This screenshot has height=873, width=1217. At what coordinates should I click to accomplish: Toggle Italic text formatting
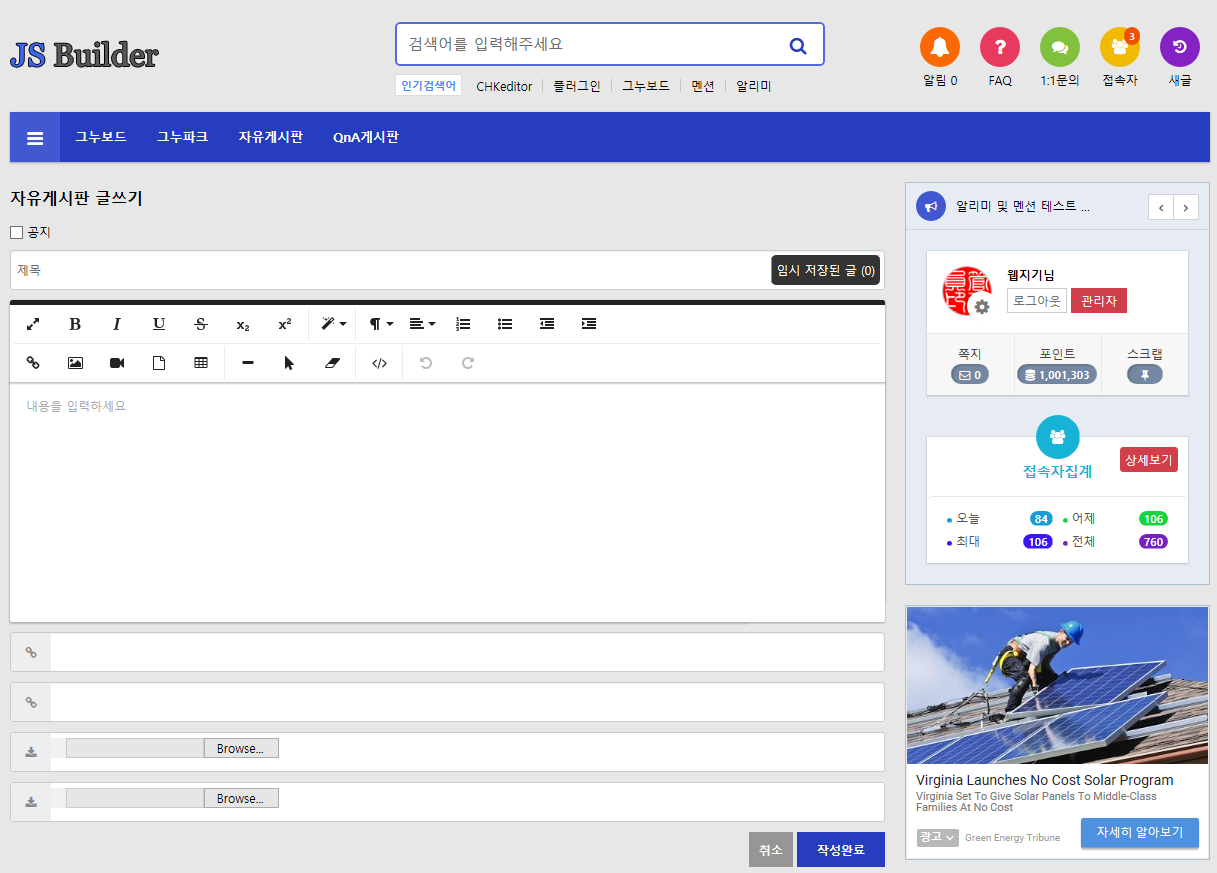[117, 324]
